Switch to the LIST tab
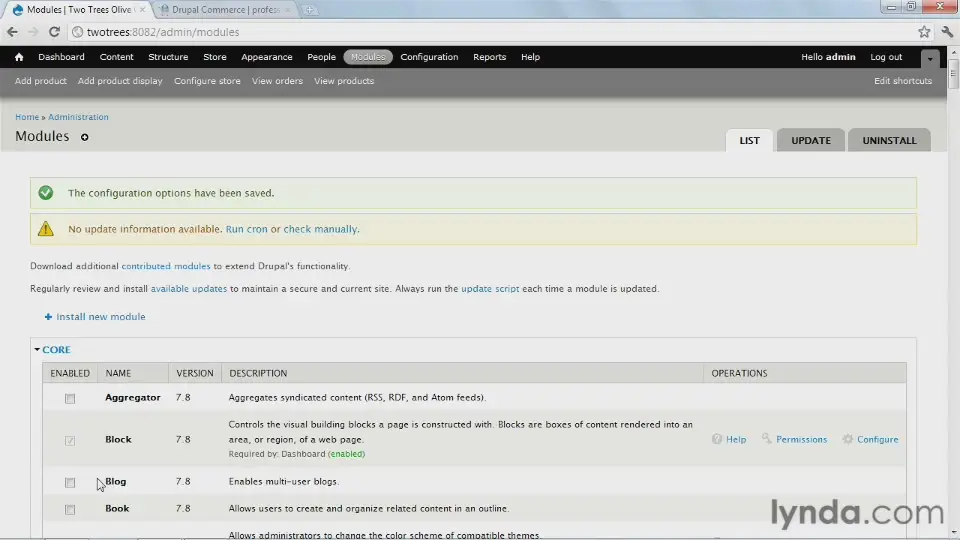The height and width of the screenshot is (540, 960). [x=749, y=140]
